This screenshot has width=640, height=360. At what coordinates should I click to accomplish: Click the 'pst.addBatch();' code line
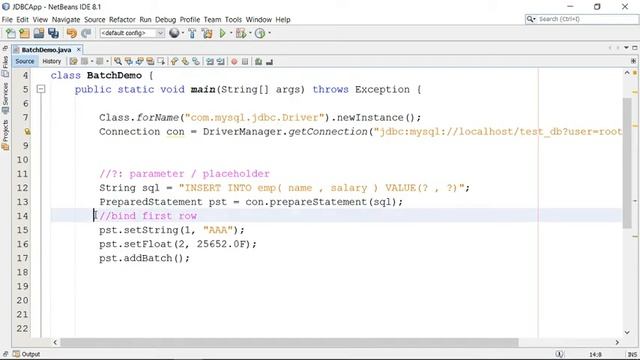pyautogui.click(x=144, y=258)
